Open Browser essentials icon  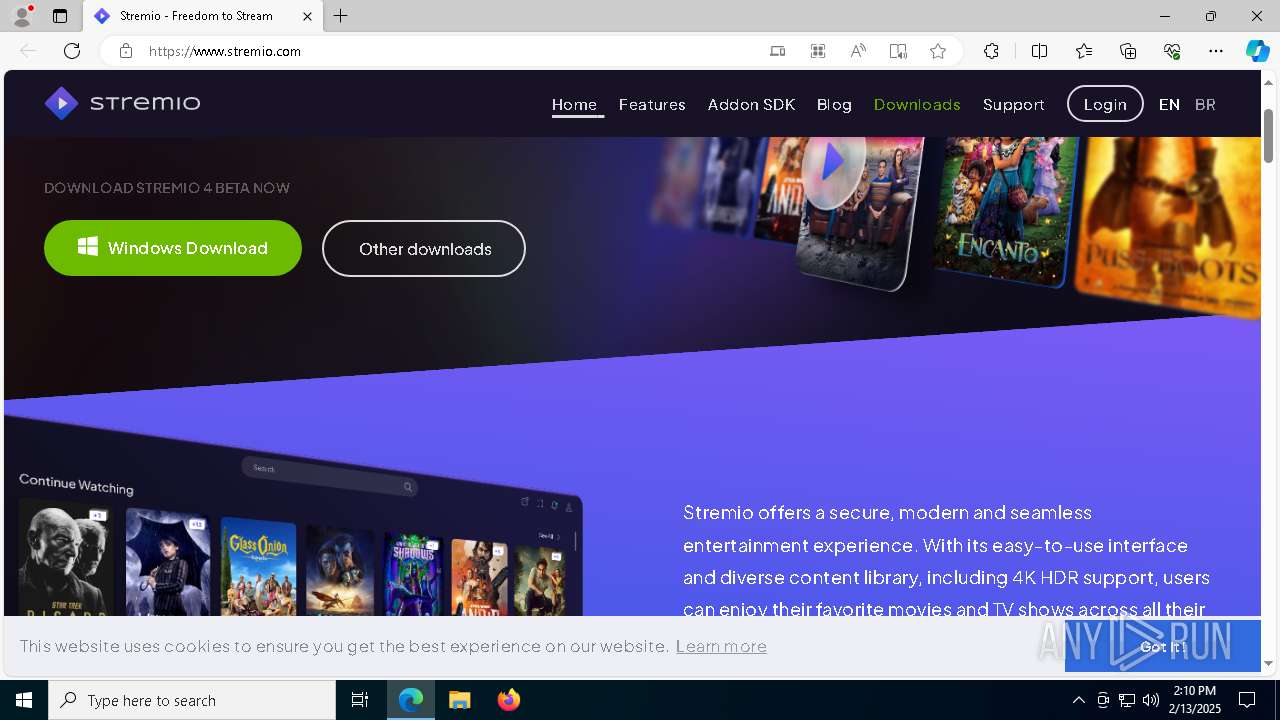tap(1172, 51)
